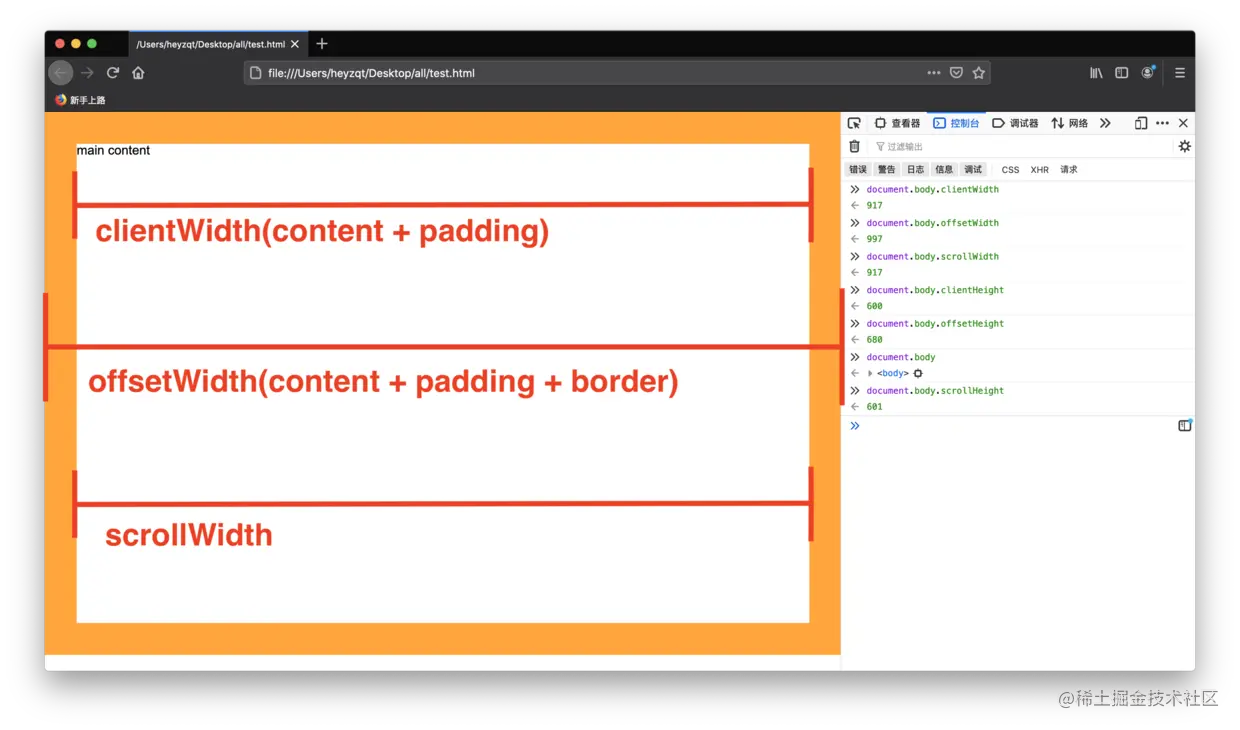Toggle the 调试 debug filter
Image resolution: width=1240 pixels, height=730 pixels.
(973, 170)
